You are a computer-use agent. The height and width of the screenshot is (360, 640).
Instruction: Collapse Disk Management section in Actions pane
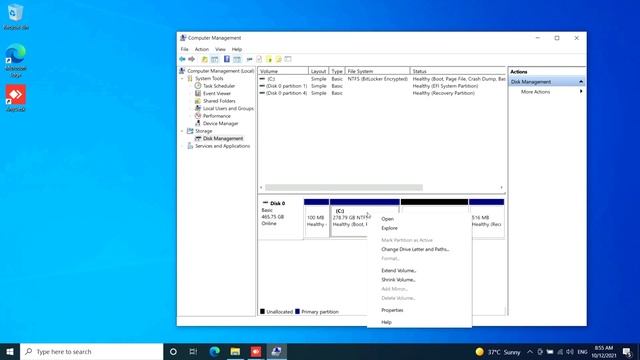(581, 82)
